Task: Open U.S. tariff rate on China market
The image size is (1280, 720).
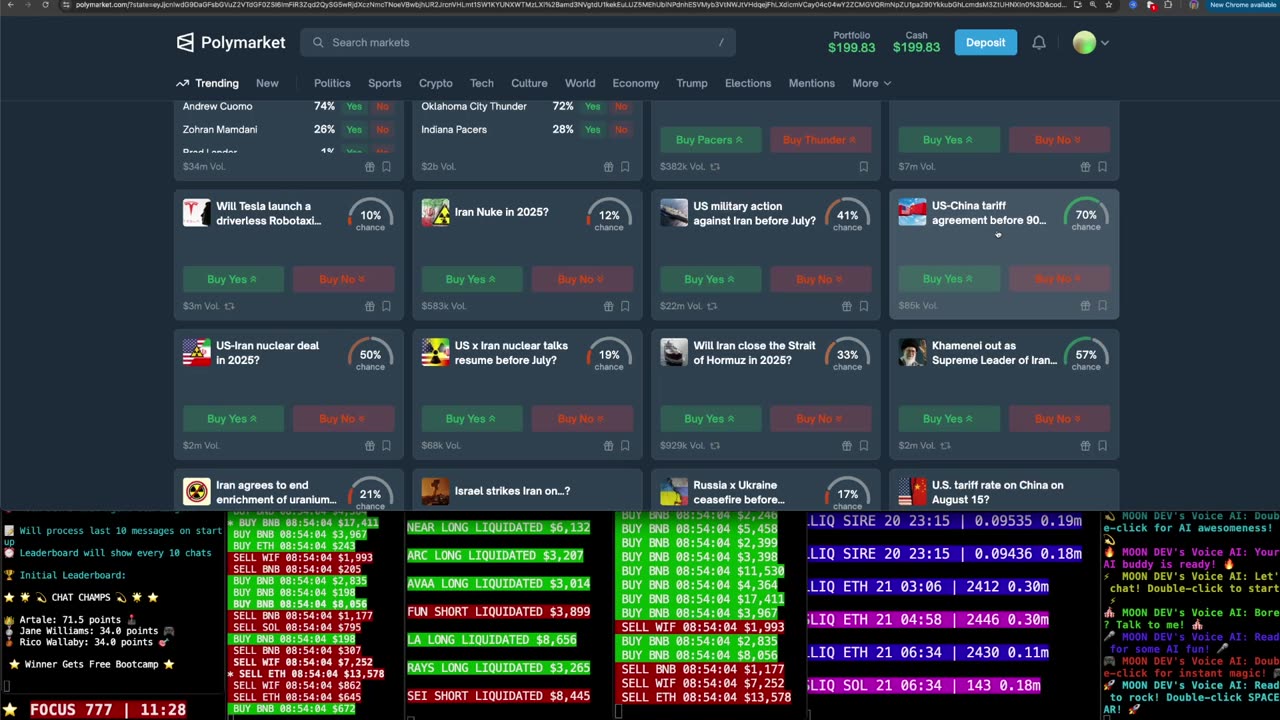Action: click(x=997, y=492)
